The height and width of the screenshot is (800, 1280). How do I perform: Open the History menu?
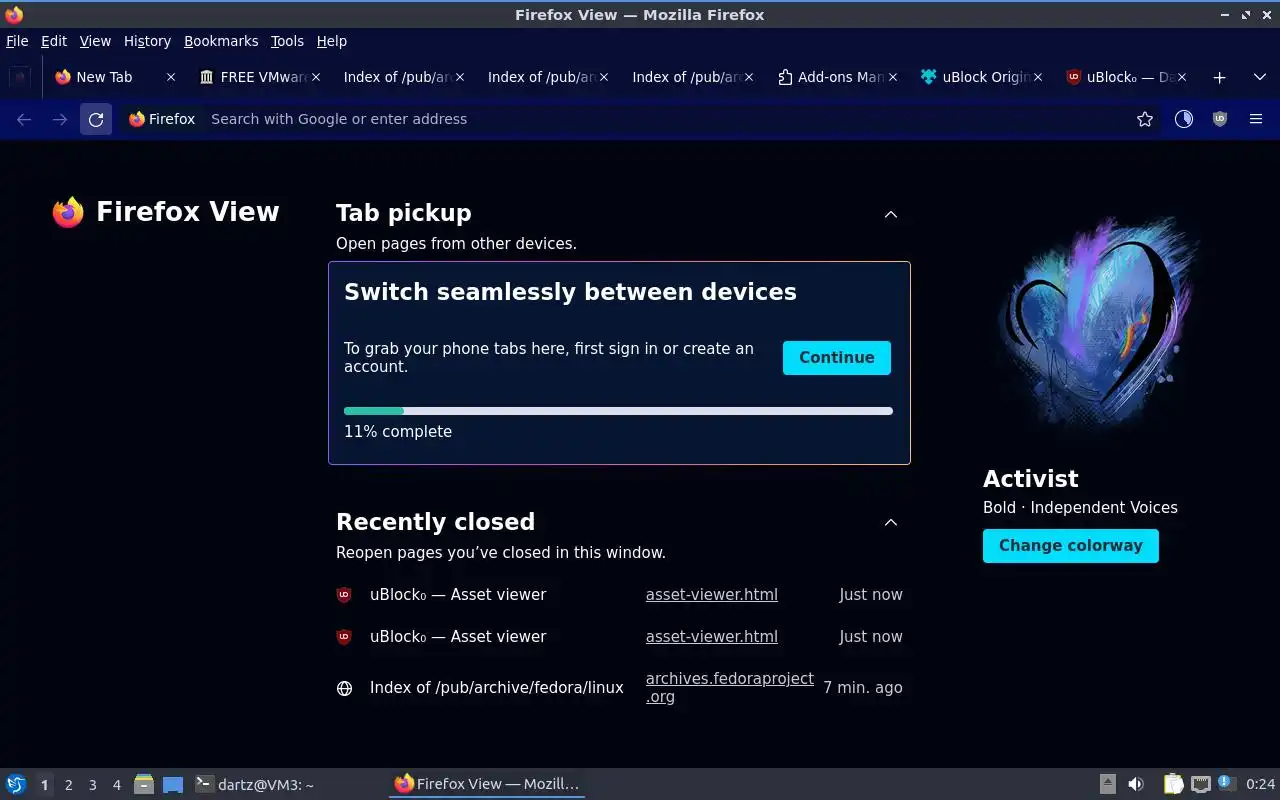tap(147, 41)
